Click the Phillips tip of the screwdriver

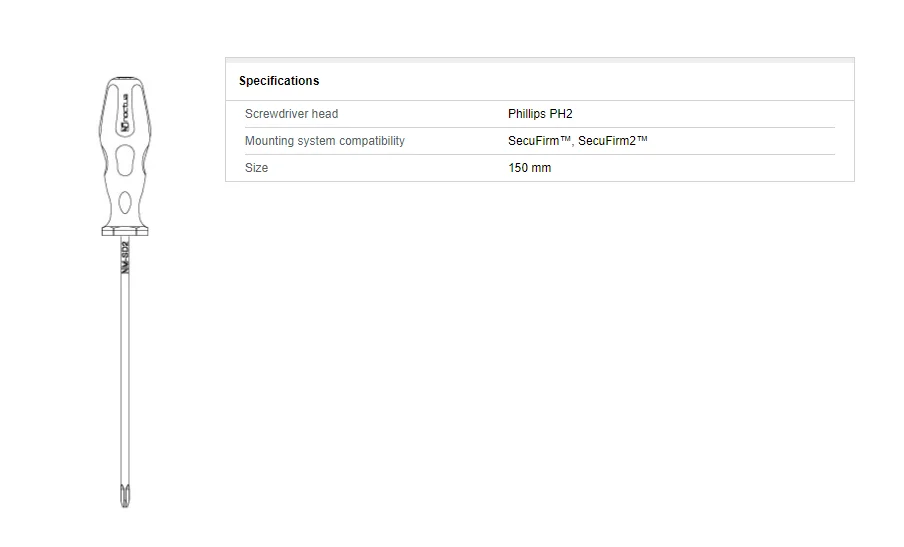[x=125, y=495]
